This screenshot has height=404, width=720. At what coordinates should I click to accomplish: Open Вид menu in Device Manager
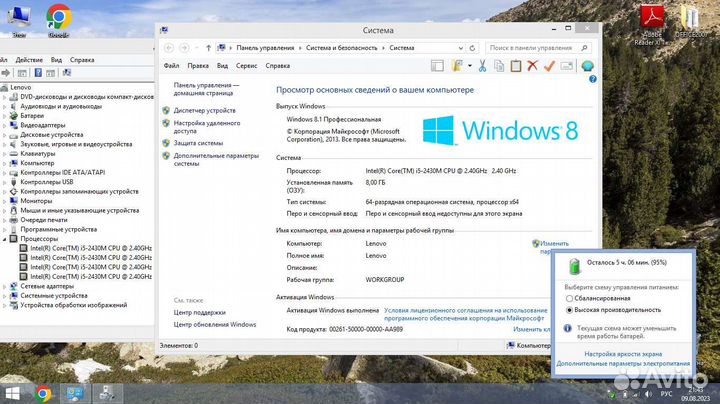click(x=56, y=60)
